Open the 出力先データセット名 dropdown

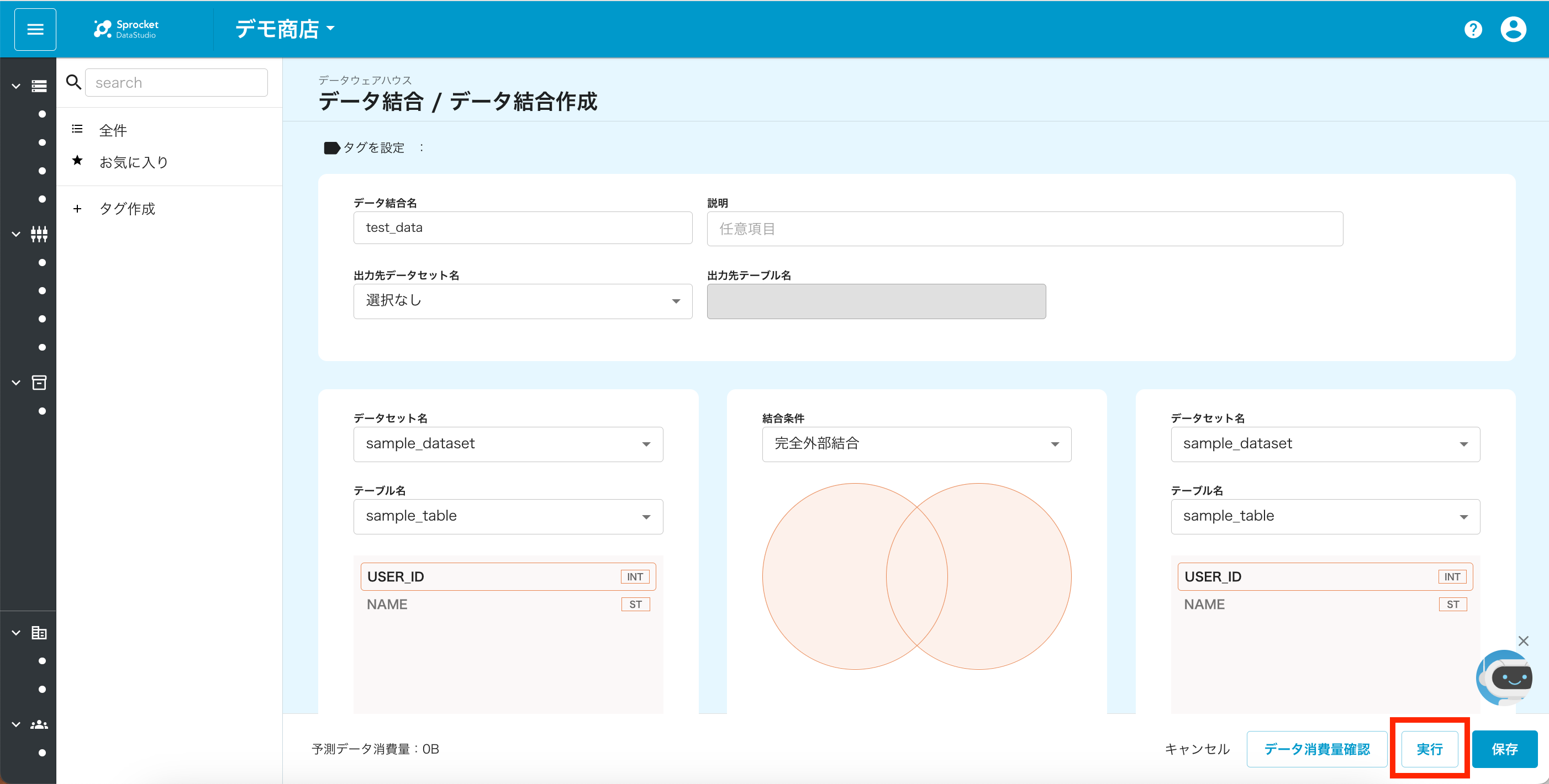pyautogui.click(x=523, y=301)
